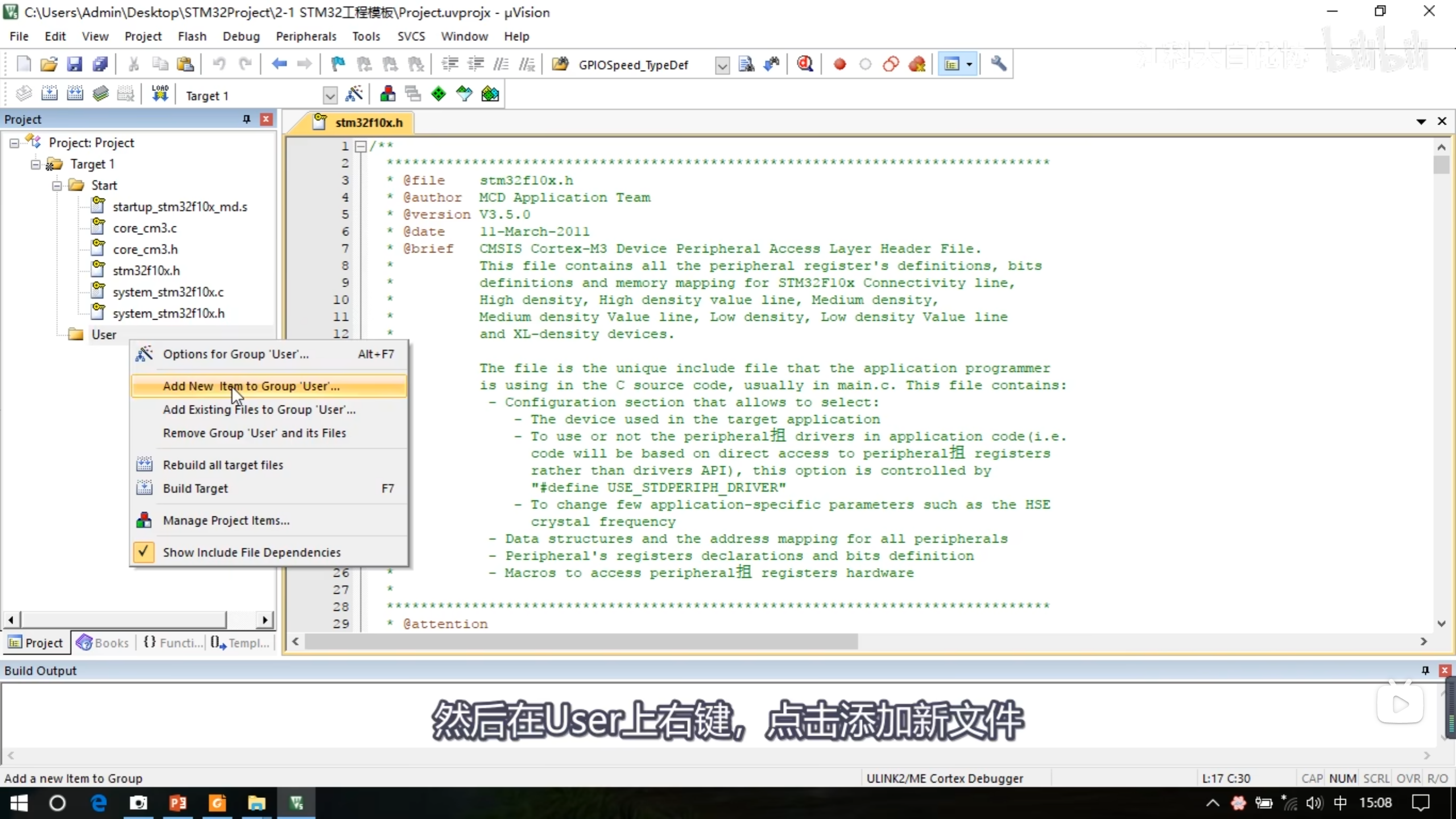The image size is (1456, 819).
Task: Open the Peripherals menu
Action: (x=306, y=36)
